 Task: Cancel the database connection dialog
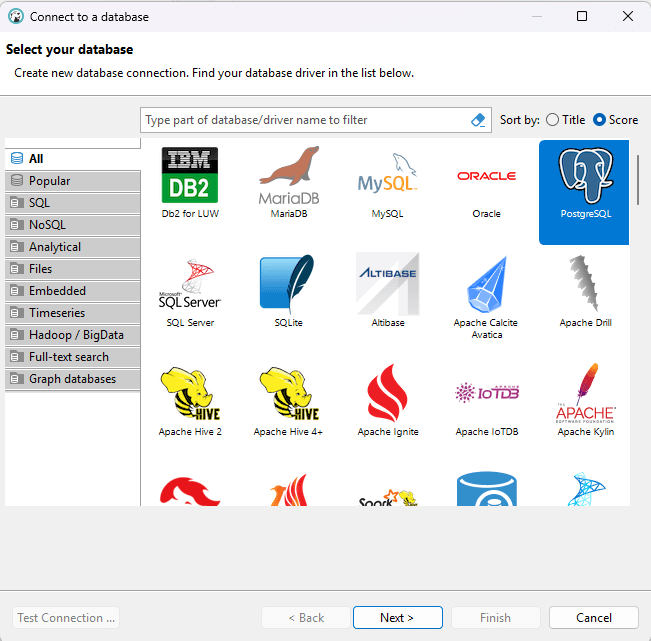click(x=594, y=618)
